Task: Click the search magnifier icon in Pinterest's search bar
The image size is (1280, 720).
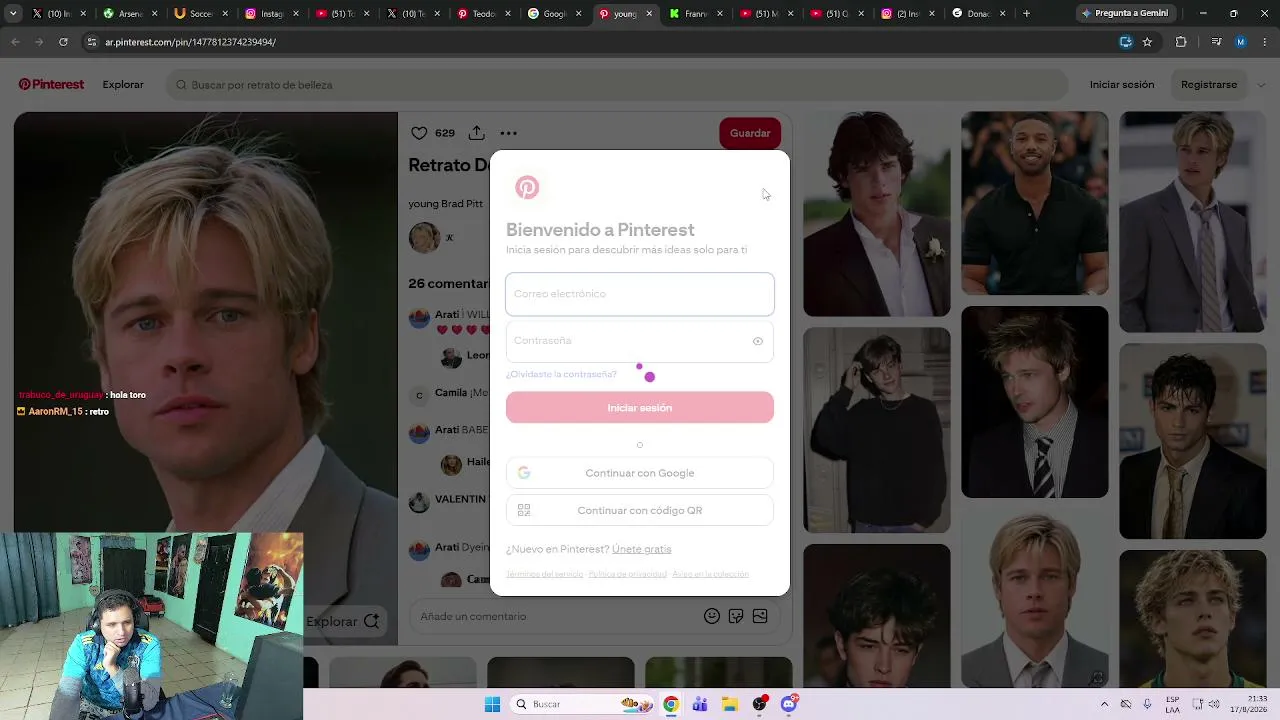Action: [x=181, y=85]
